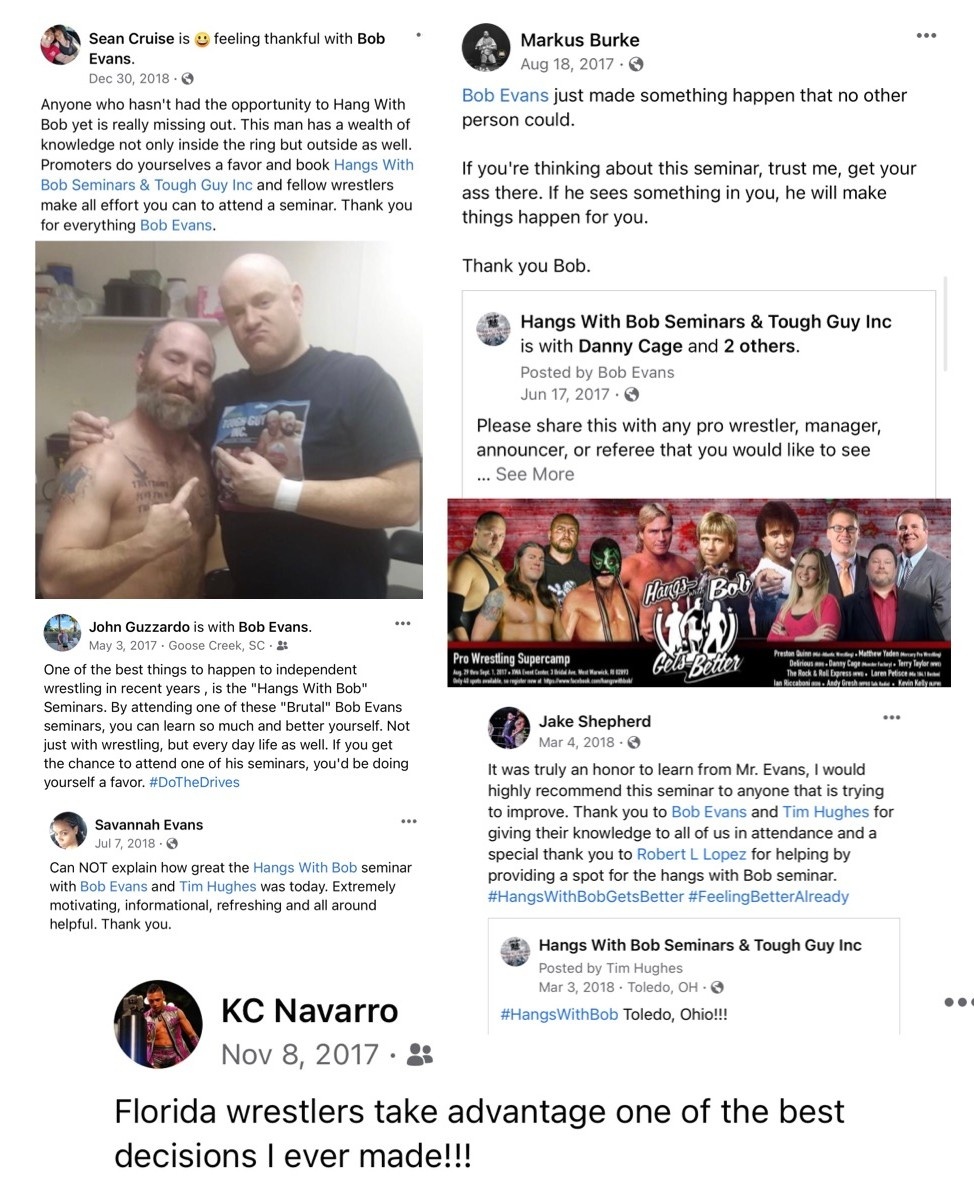Follow the #DoTheDrives hashtag

(194, 782)
